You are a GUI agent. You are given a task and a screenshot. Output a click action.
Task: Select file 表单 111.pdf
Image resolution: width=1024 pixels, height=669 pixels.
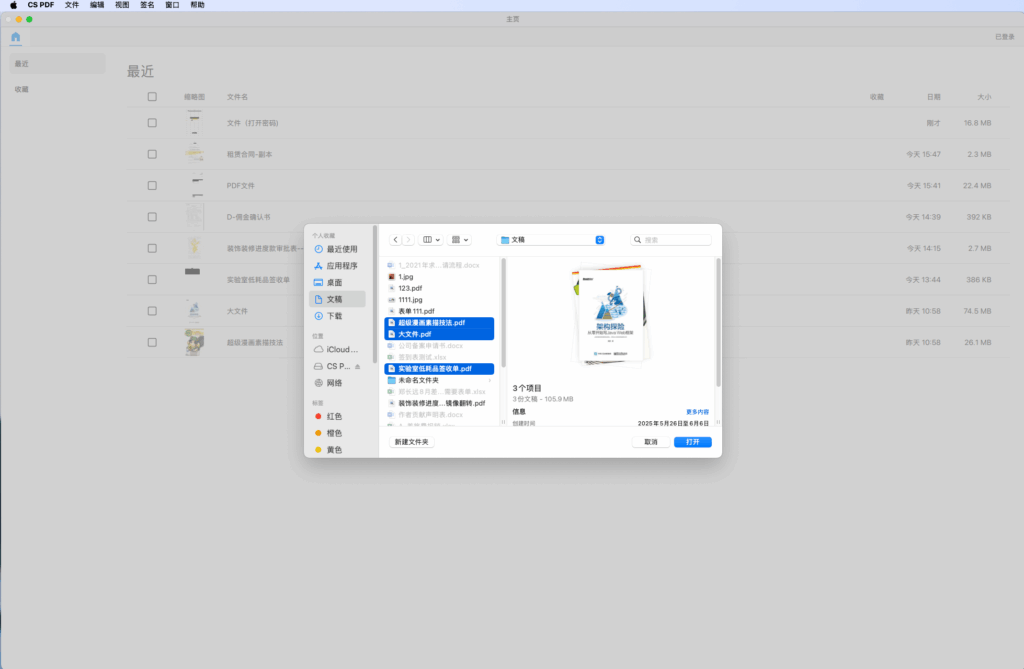click(x=439, y=311)
